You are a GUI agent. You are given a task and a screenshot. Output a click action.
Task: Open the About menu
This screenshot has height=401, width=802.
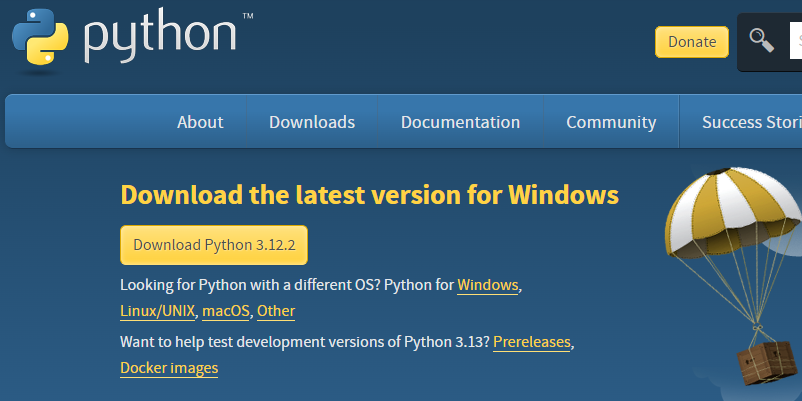click(200, 122)
